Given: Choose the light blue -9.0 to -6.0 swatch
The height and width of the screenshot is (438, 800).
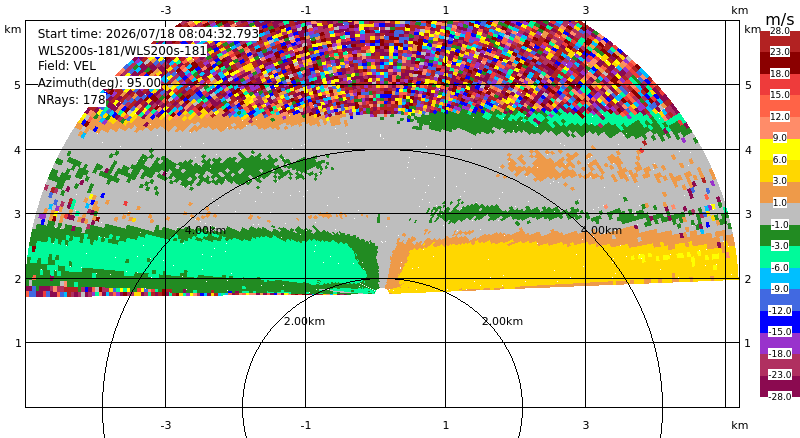Looking at the screenshot, I should click(x=780, y=278).
